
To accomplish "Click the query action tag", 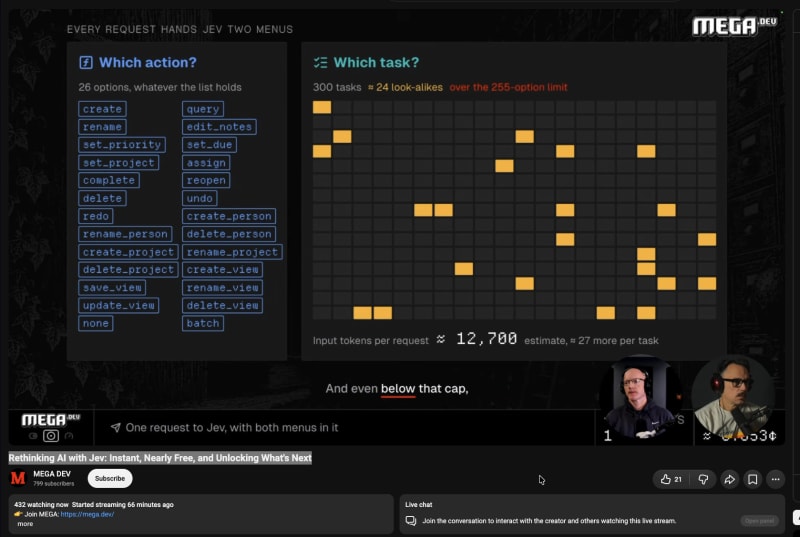I will click(203, 109).
